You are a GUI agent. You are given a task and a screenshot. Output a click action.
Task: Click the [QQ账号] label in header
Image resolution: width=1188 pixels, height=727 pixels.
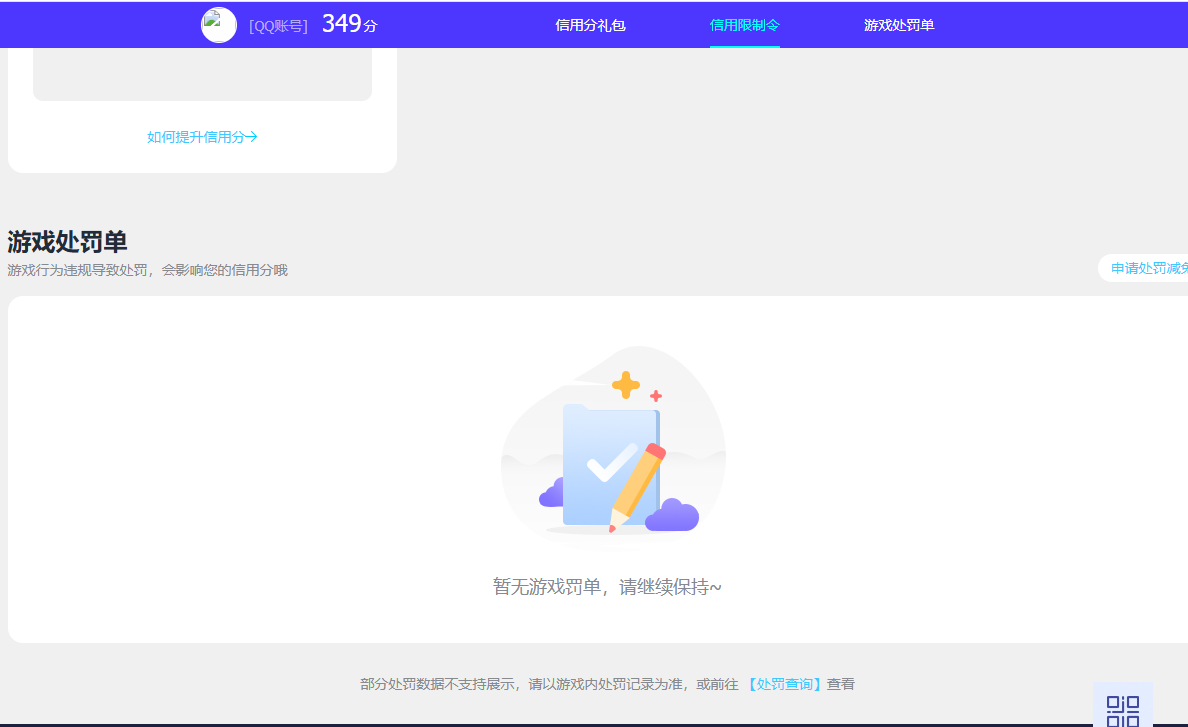278,27
